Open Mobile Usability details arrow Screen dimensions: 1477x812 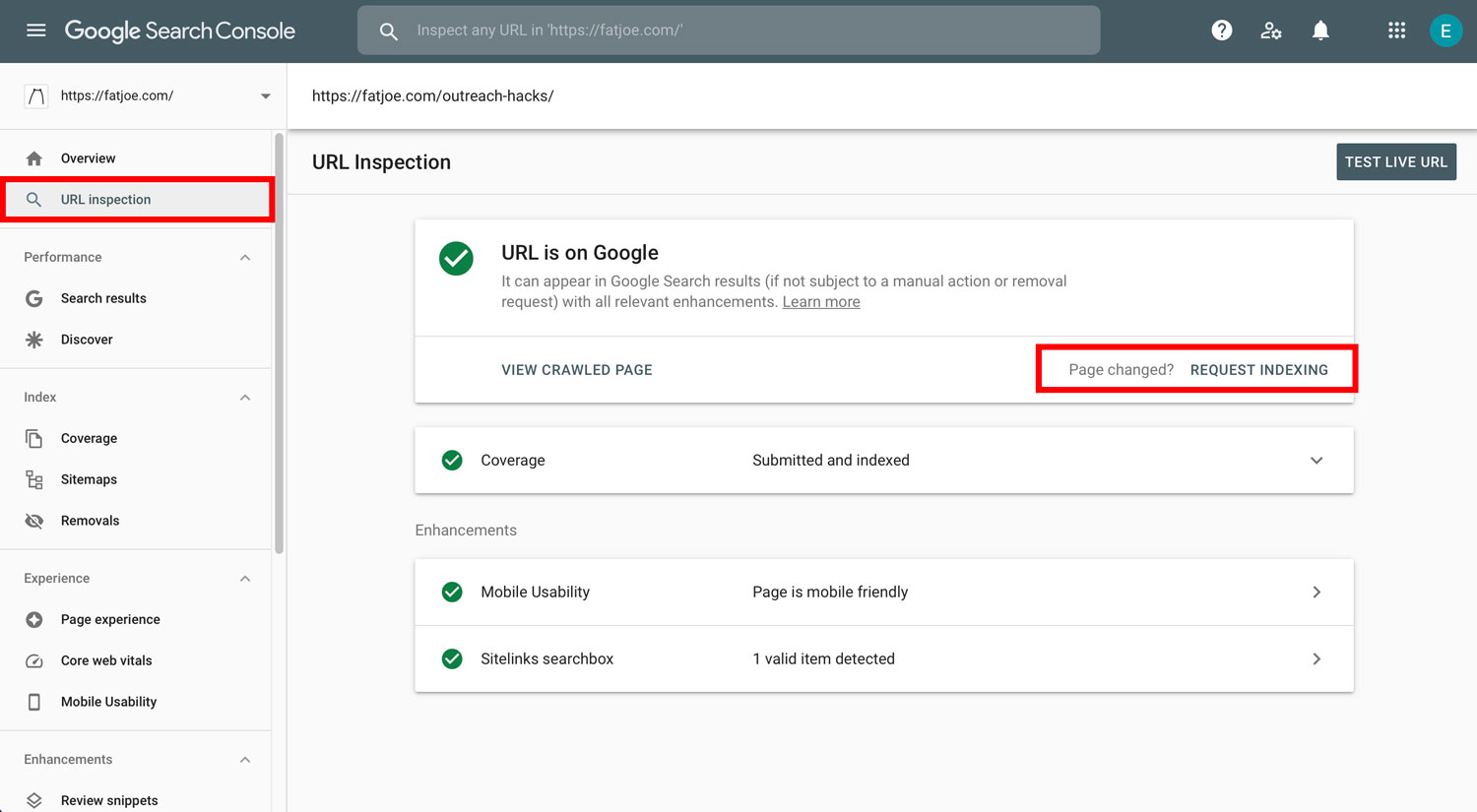[x=1316, y=592]
